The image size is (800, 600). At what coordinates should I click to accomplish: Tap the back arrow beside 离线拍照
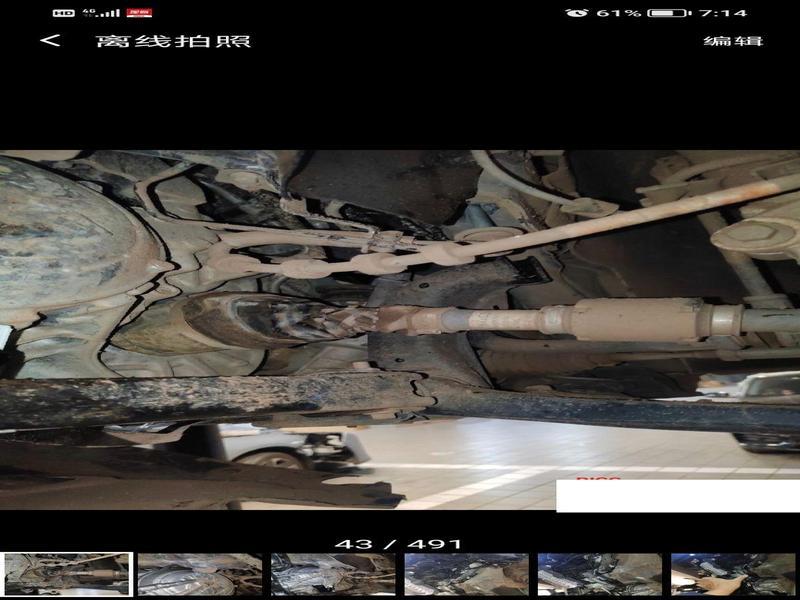pyautogui.click(x=49, y=41)
